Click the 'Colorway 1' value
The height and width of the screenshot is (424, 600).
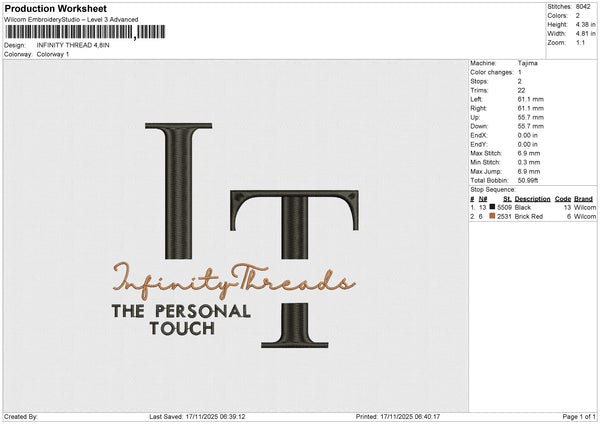53,54
